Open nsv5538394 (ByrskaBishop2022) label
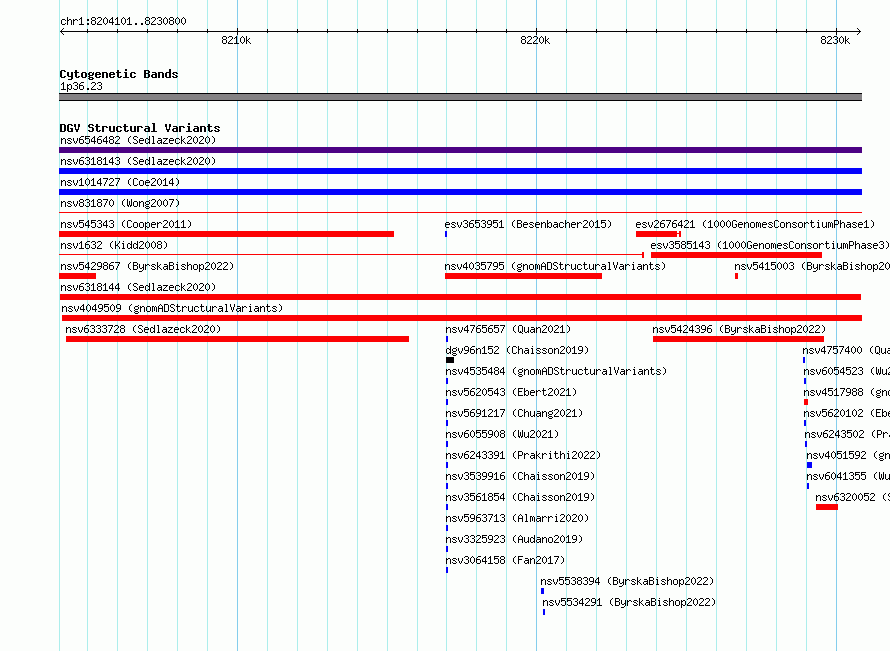 pos(627,581)
